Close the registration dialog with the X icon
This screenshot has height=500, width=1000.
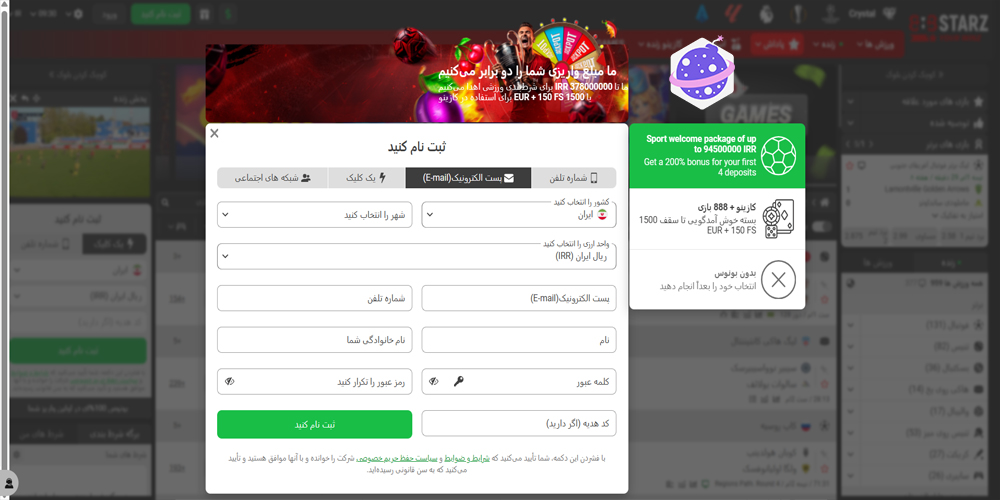tap(214, 133)
